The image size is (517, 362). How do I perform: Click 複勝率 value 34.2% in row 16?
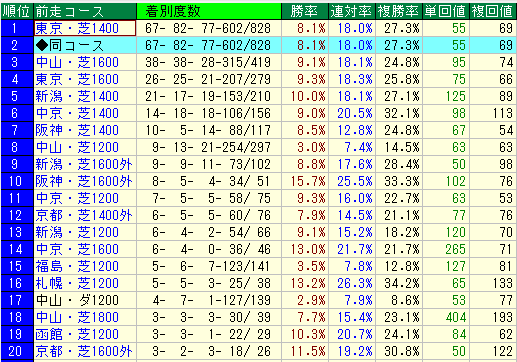click(402, 283)
